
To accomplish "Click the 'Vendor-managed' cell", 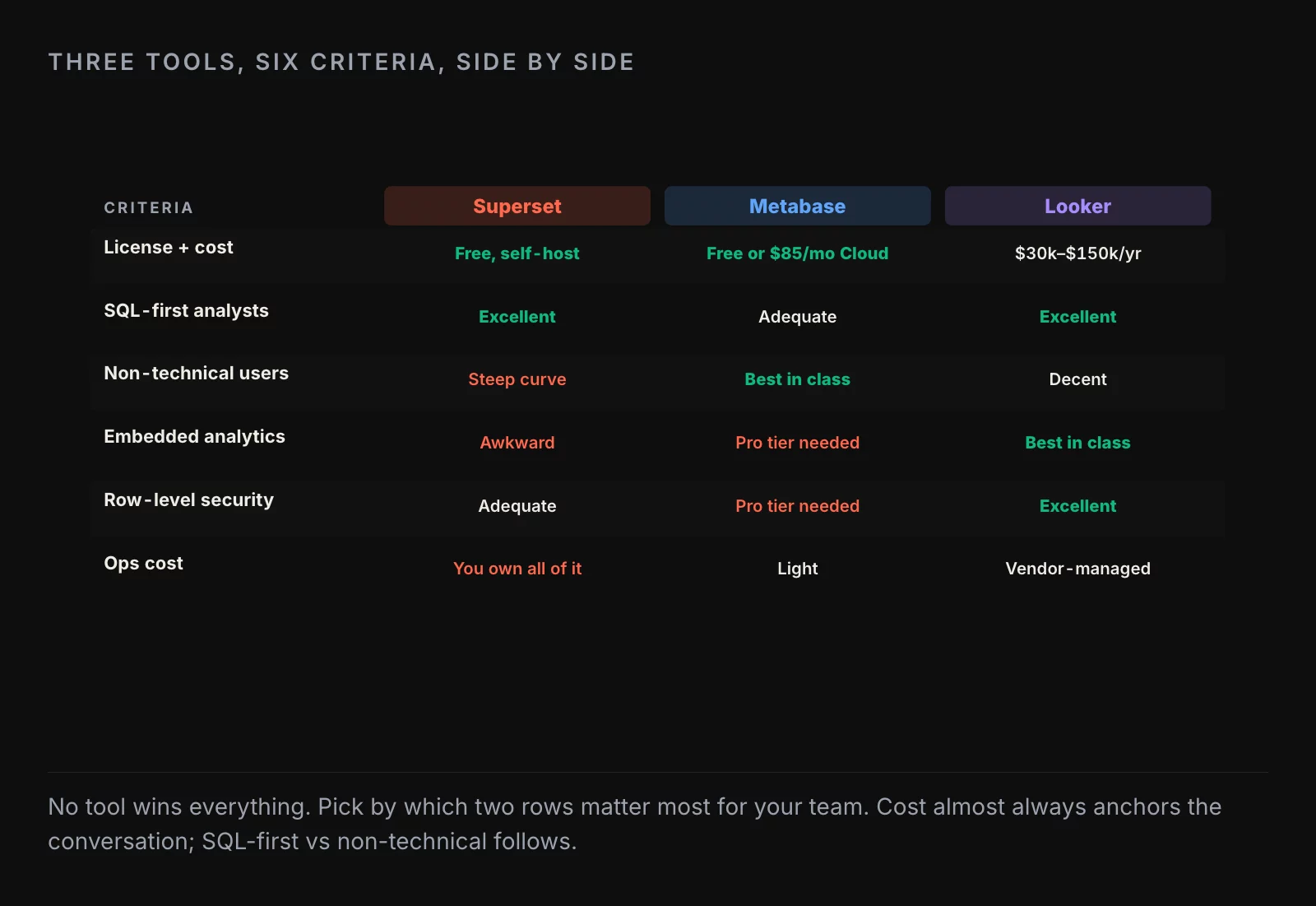I will point(1077,569).
